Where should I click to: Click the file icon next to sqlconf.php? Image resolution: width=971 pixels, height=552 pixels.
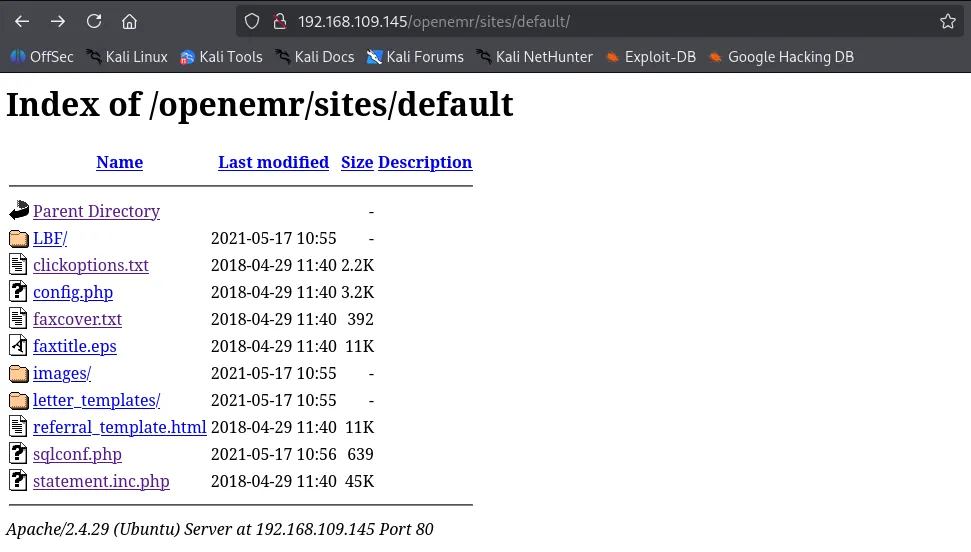(19, 454)
